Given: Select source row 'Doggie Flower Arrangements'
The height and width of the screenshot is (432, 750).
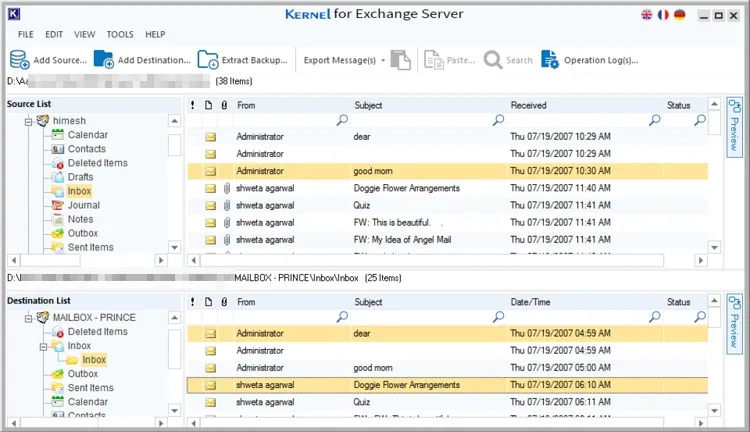Looking at the screenshot, I should pyautogui.click(x=447, y=188).
